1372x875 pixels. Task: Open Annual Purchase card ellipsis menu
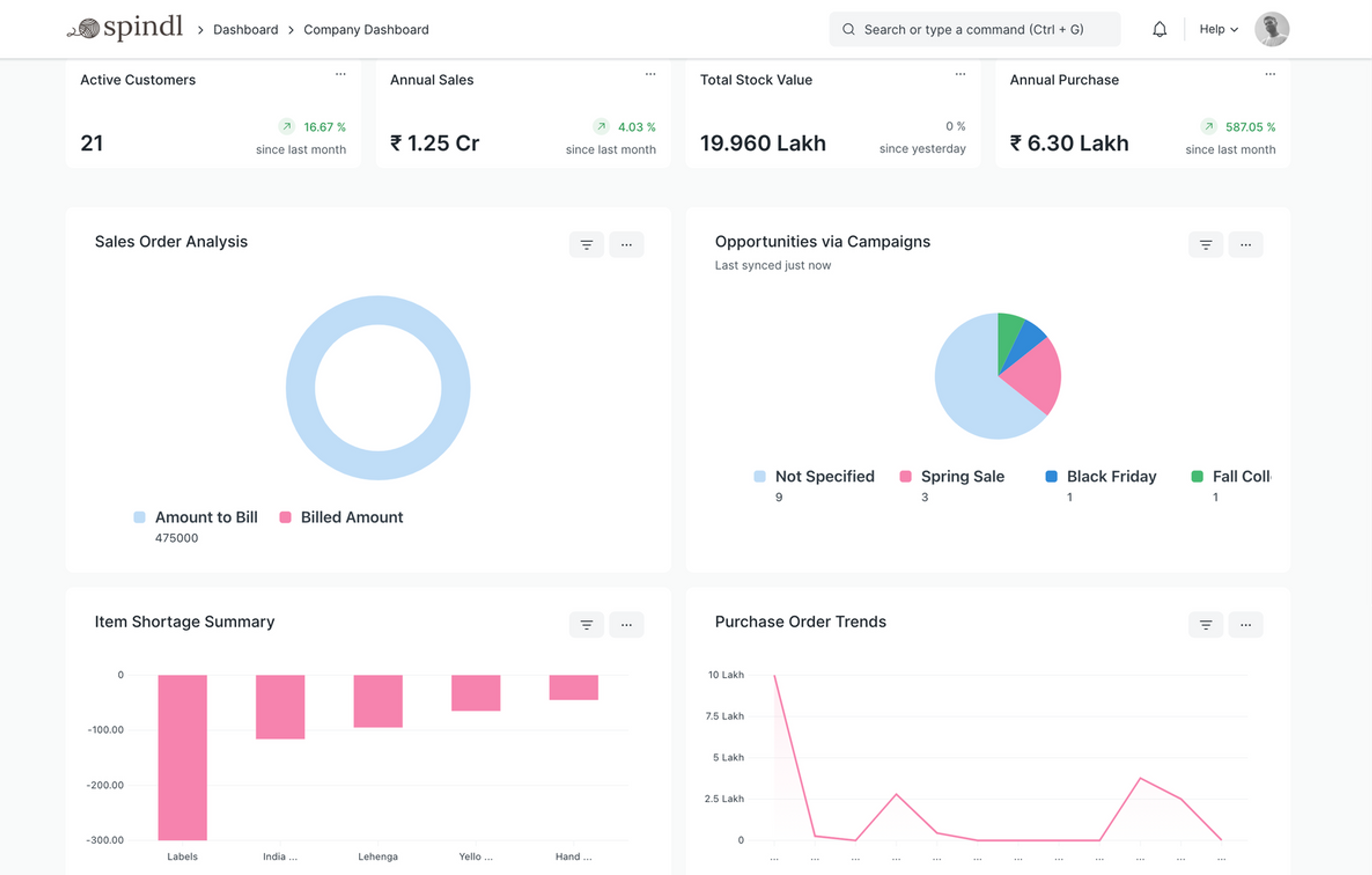(1270, 74)
